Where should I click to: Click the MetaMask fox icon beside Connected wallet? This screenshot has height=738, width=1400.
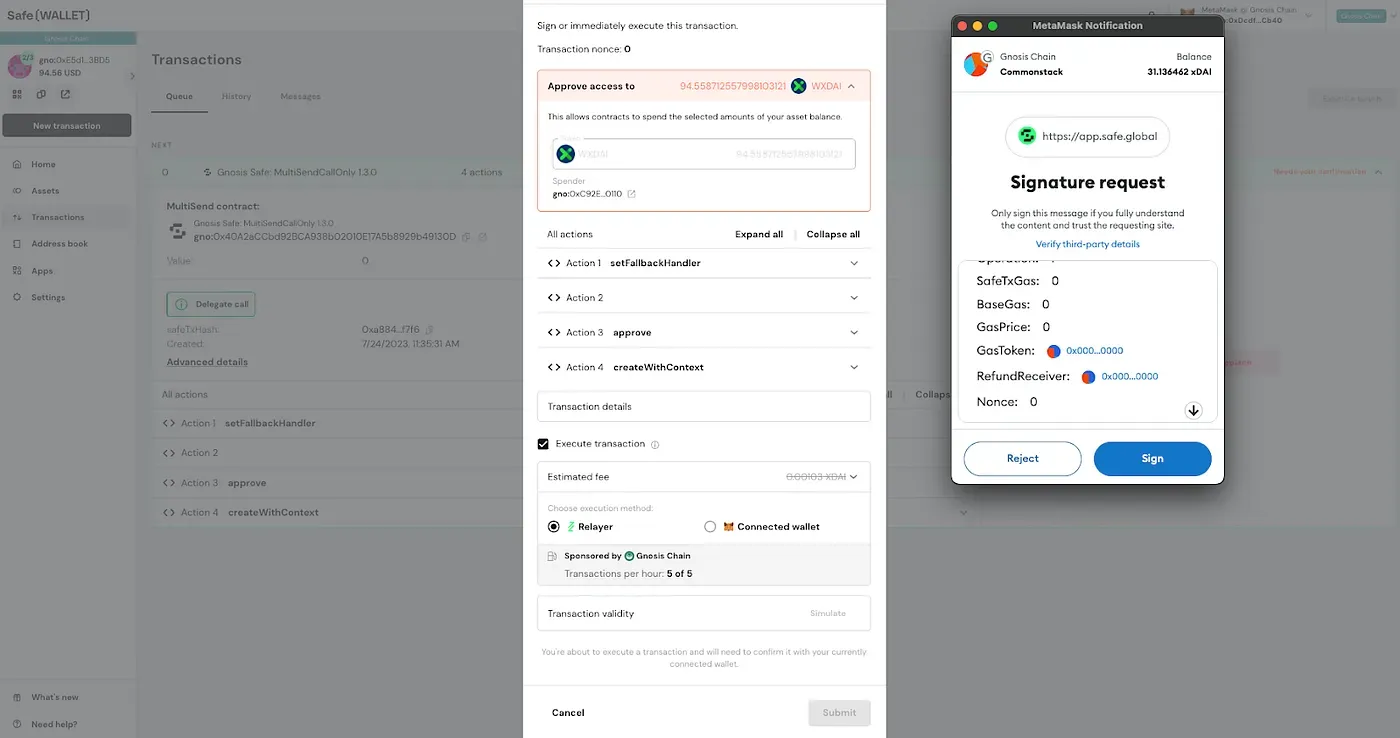(x=728, y=526)
